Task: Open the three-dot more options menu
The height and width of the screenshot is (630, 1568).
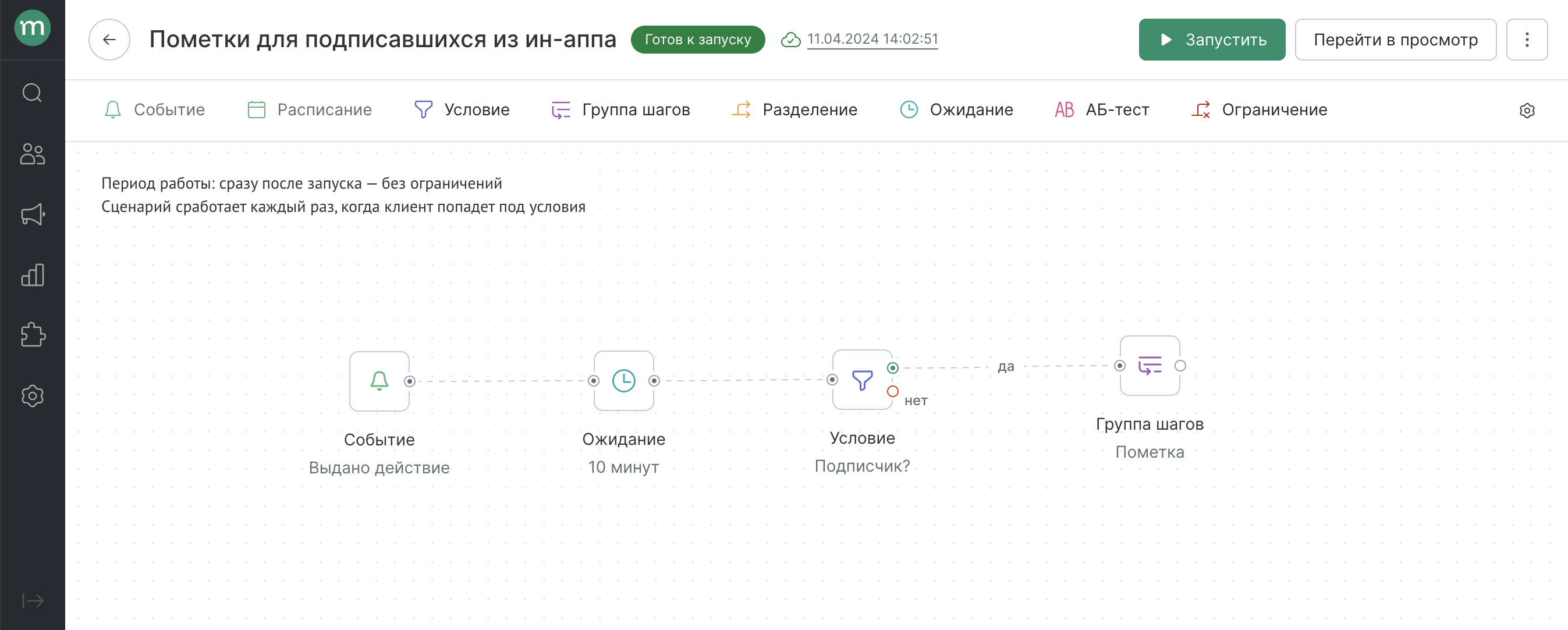Action: 1527,40
